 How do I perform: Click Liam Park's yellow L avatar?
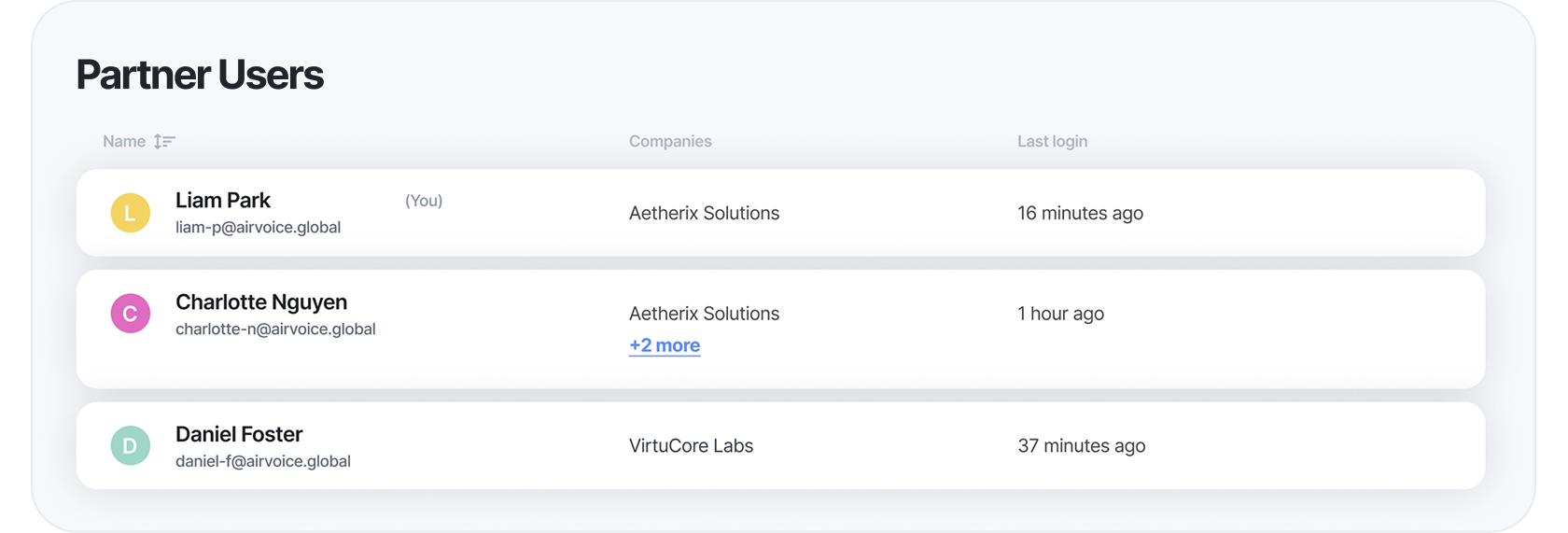pyautogui.click(x=131, y=213)
